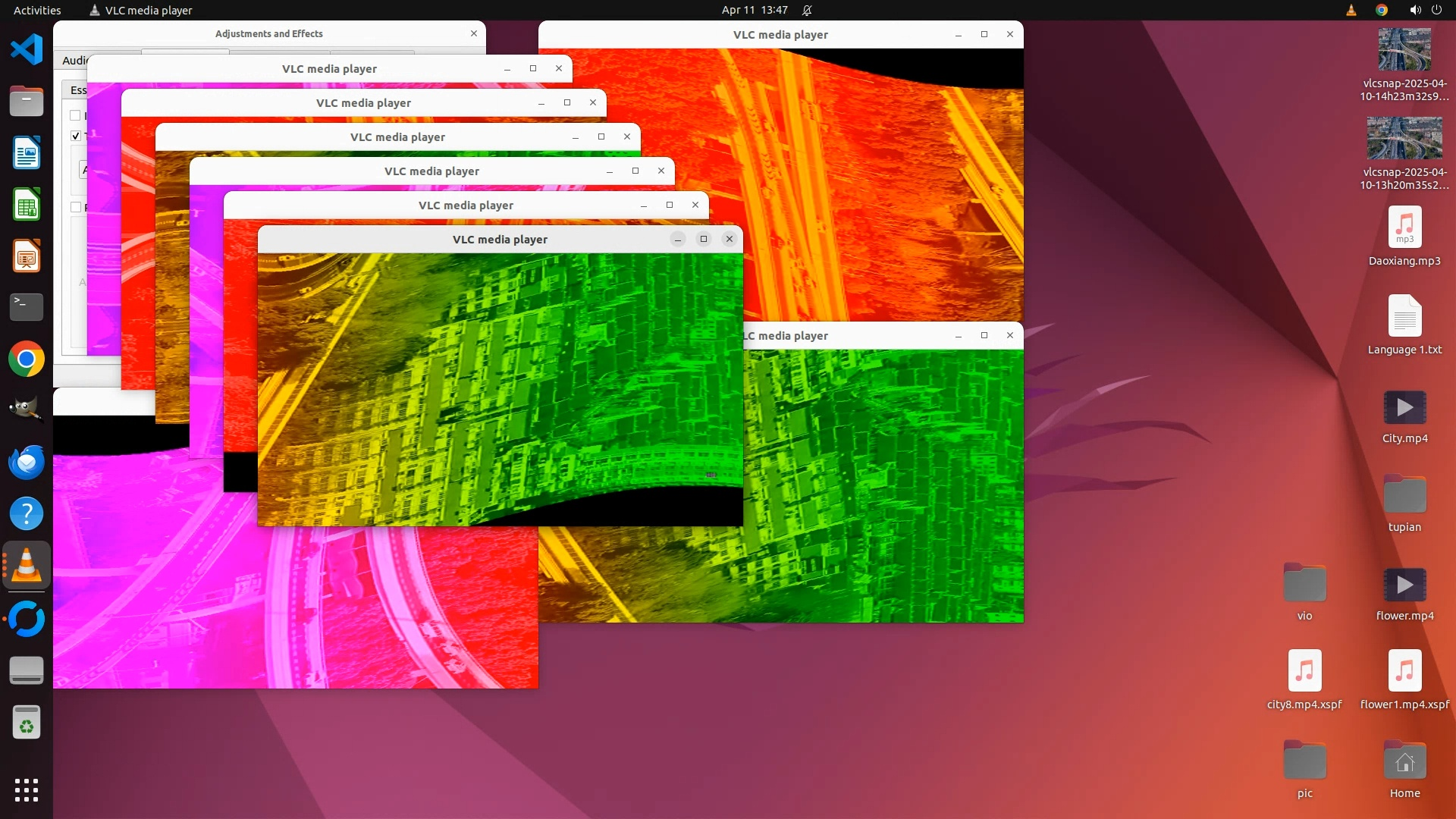Click the VLC cone tray icon in top bar
Screen dimensions: 1456x819
pyautogui.click(x=1351, y=10)
